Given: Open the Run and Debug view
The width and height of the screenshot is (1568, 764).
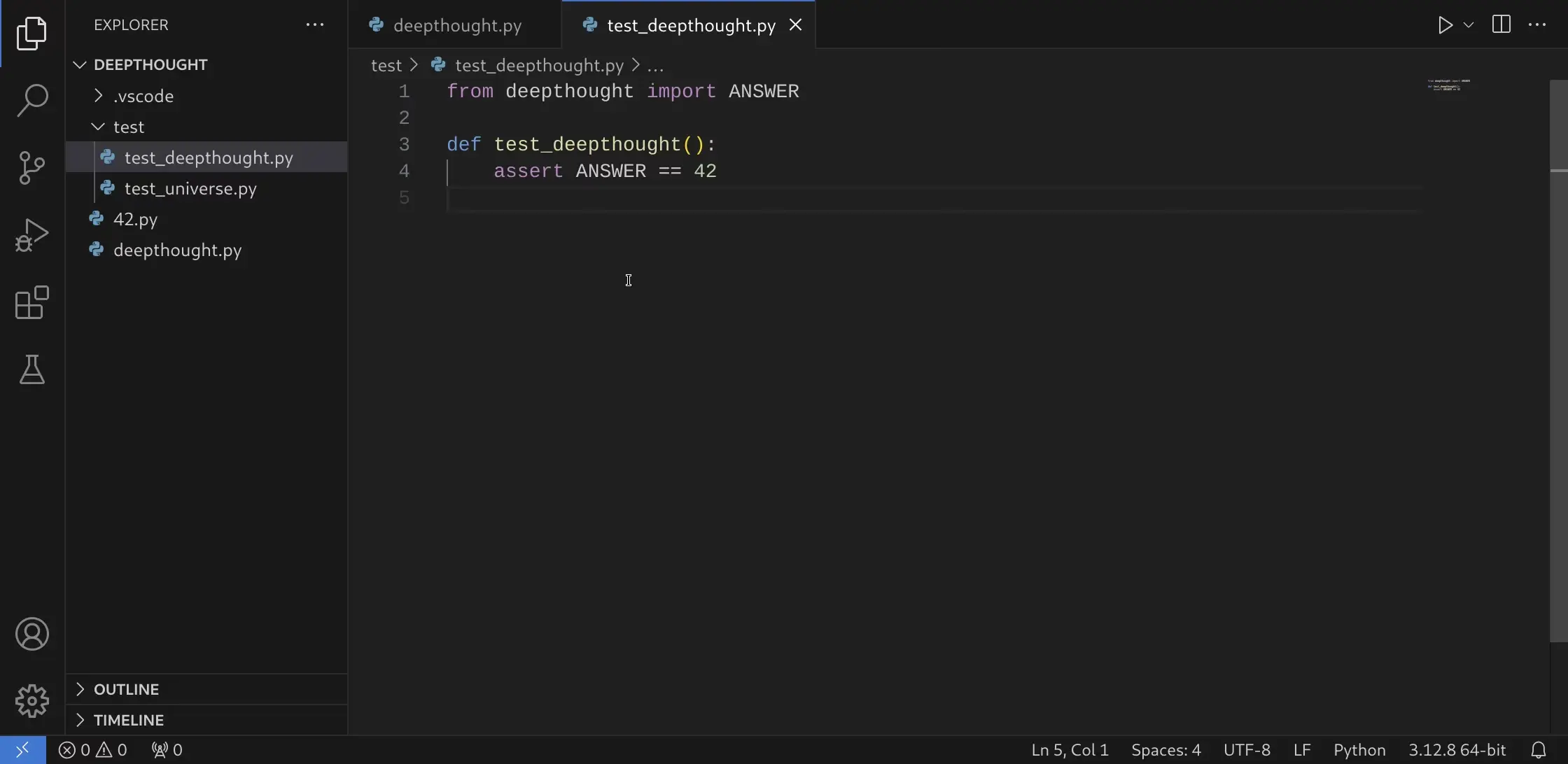Looking at the screenshot, I should point(32,235).
